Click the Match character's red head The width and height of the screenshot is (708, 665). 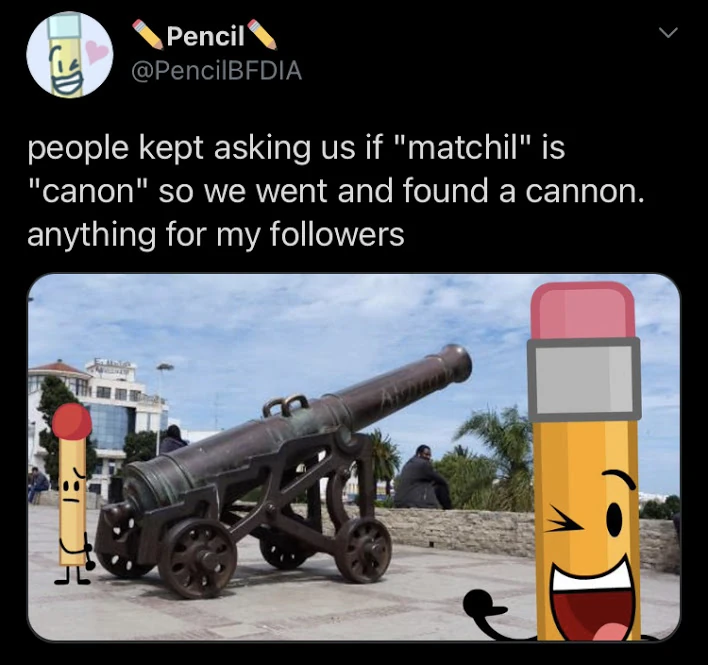click(x=72, y=422)
